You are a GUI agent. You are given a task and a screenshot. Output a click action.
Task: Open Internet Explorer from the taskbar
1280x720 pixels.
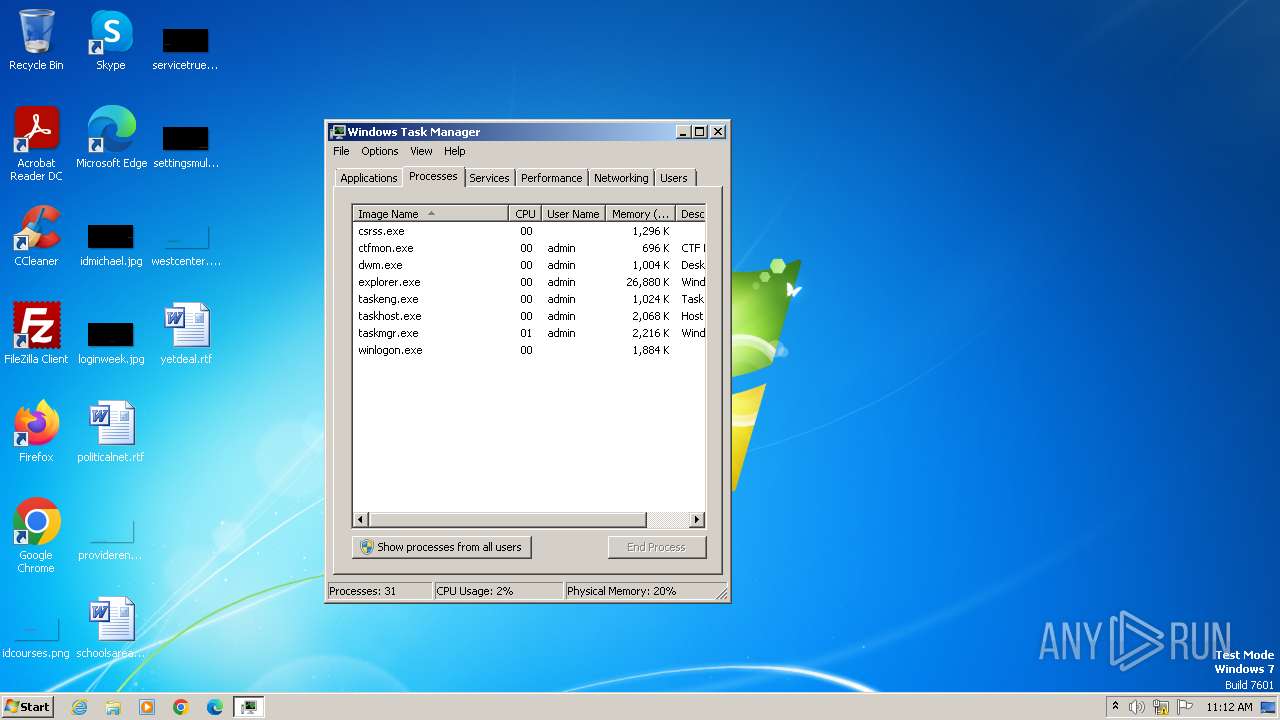point(80,707)
